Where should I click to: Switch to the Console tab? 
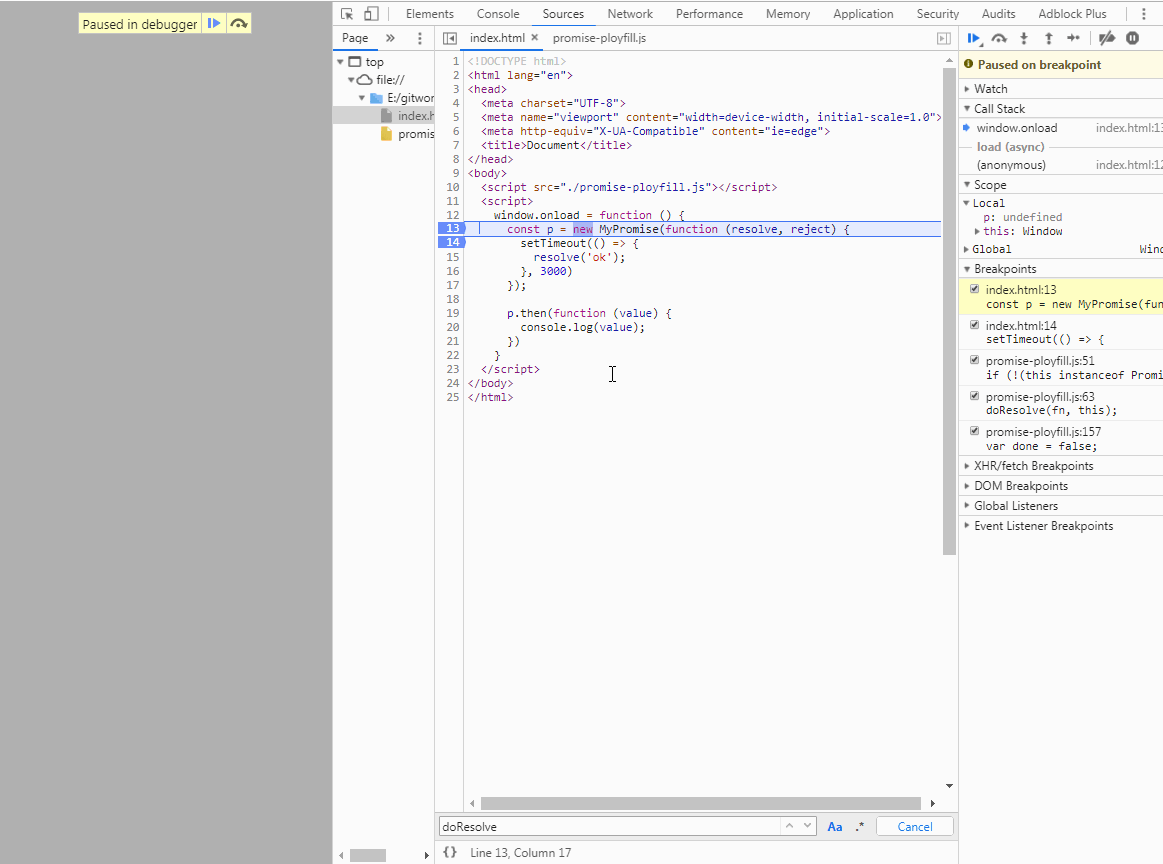coord(497,14)
